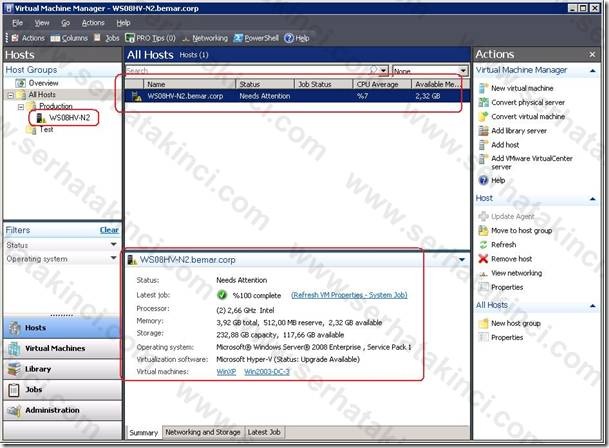This screenshot has height=448, width=609.
Task: Click Properties icon under Host section
Action: click(483, 287)
